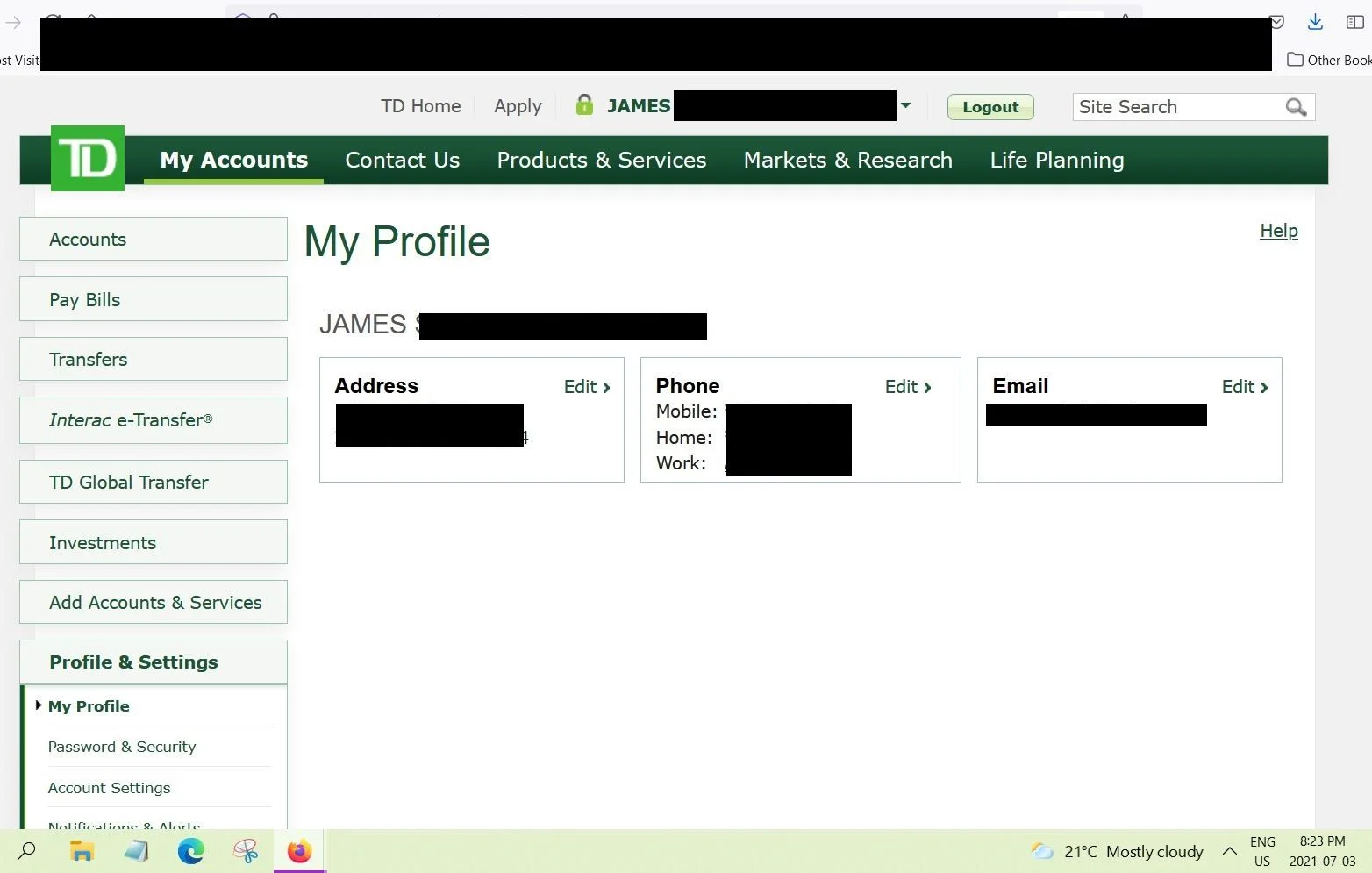This screenshot has width=1372, height=873.
Task: Open the Help link
Action: [x=1278, y=231]
